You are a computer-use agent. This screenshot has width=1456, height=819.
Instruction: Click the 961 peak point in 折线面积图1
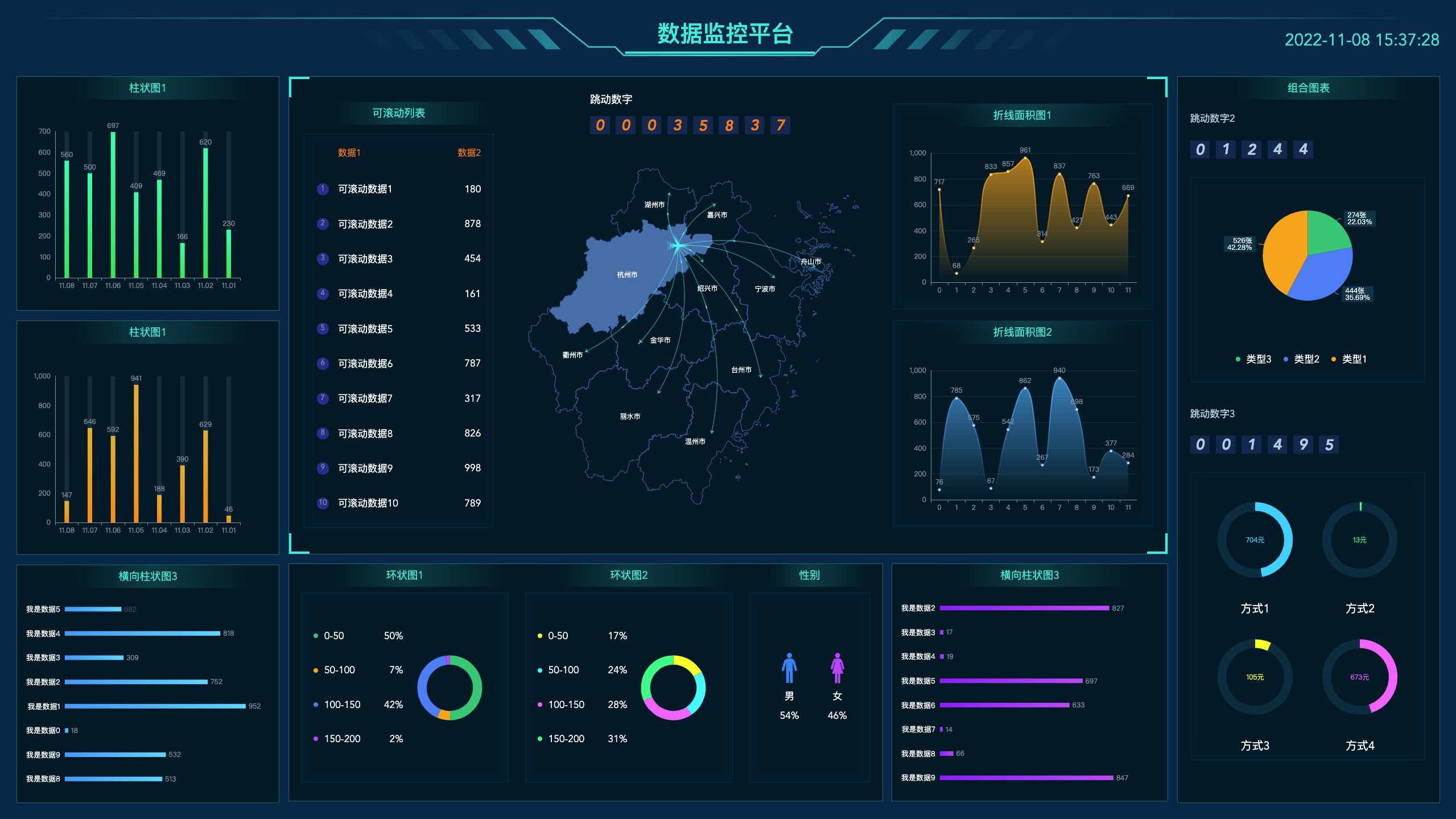[x=1025, y=158]
